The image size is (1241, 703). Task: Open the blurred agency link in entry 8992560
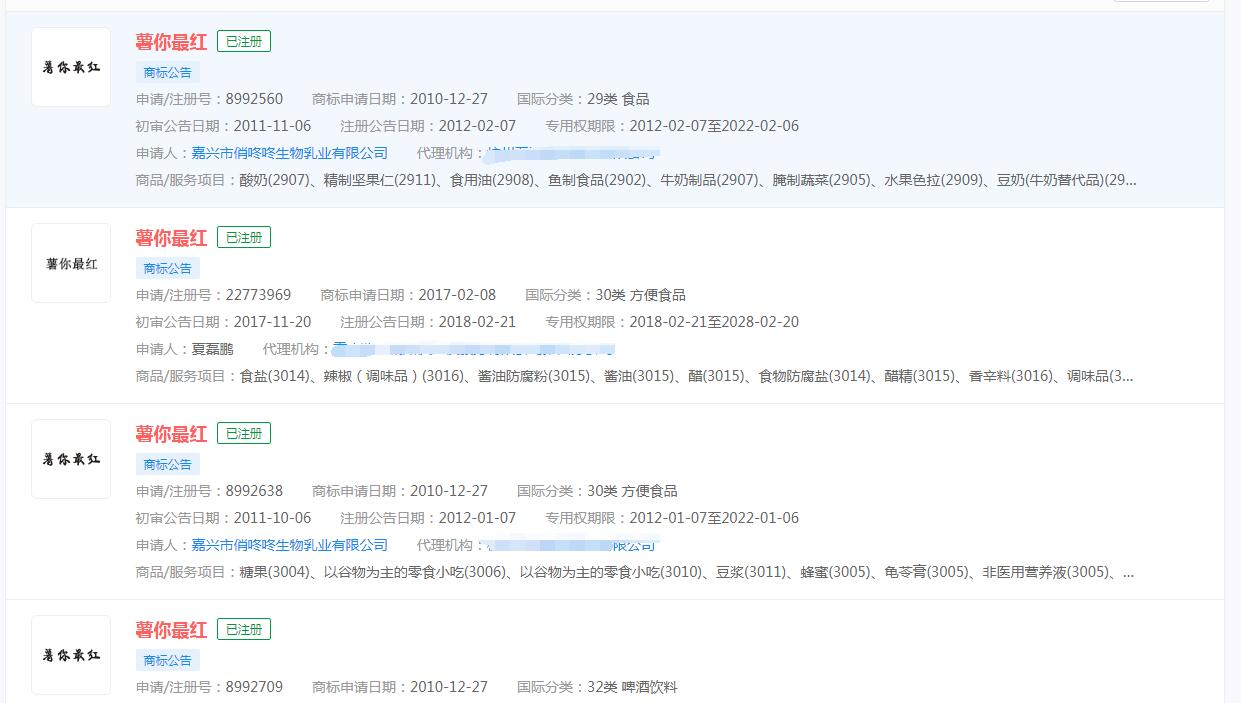pyautogui.click(x=571, y=153)
